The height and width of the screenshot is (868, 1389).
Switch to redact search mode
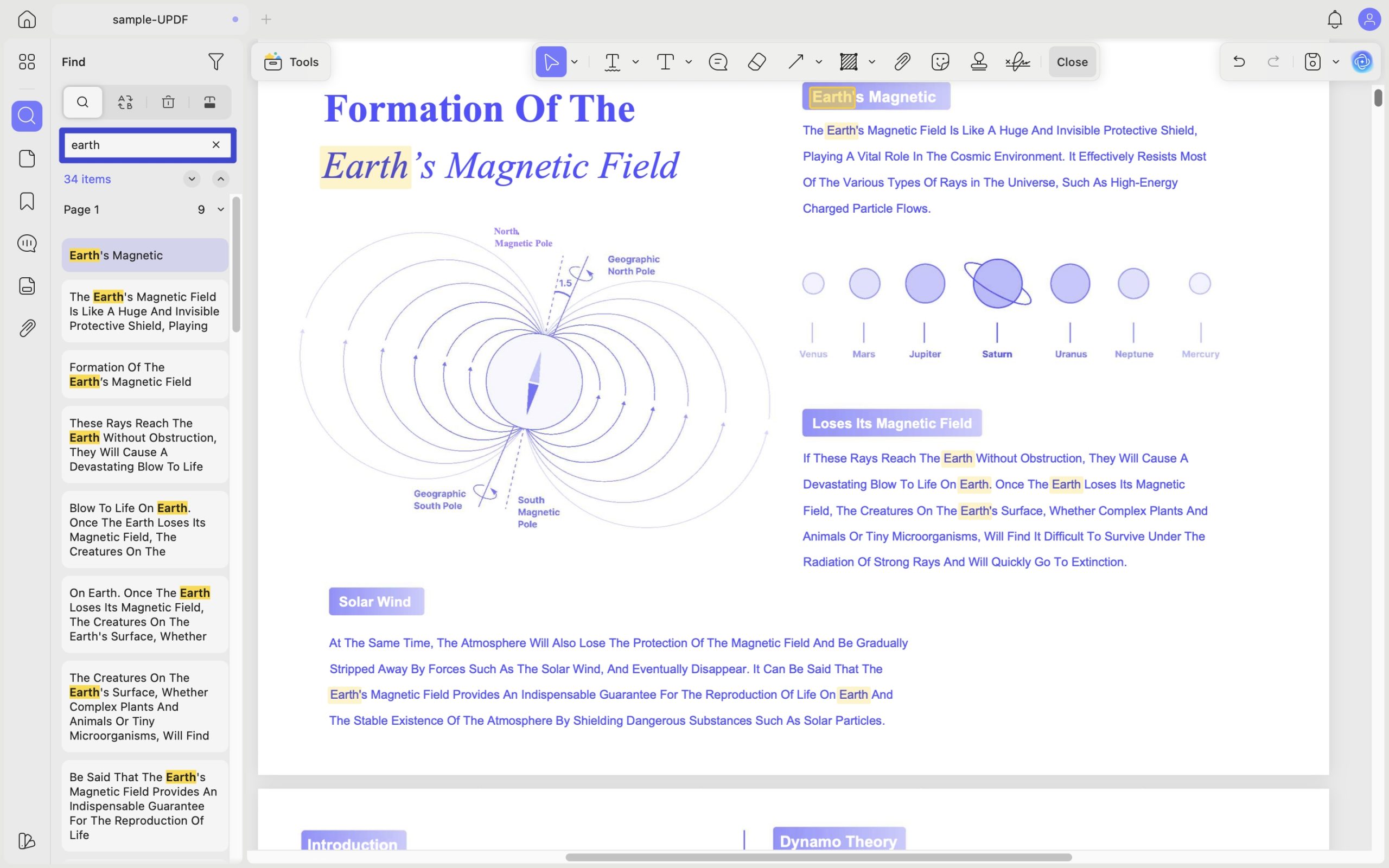point(210,102)
